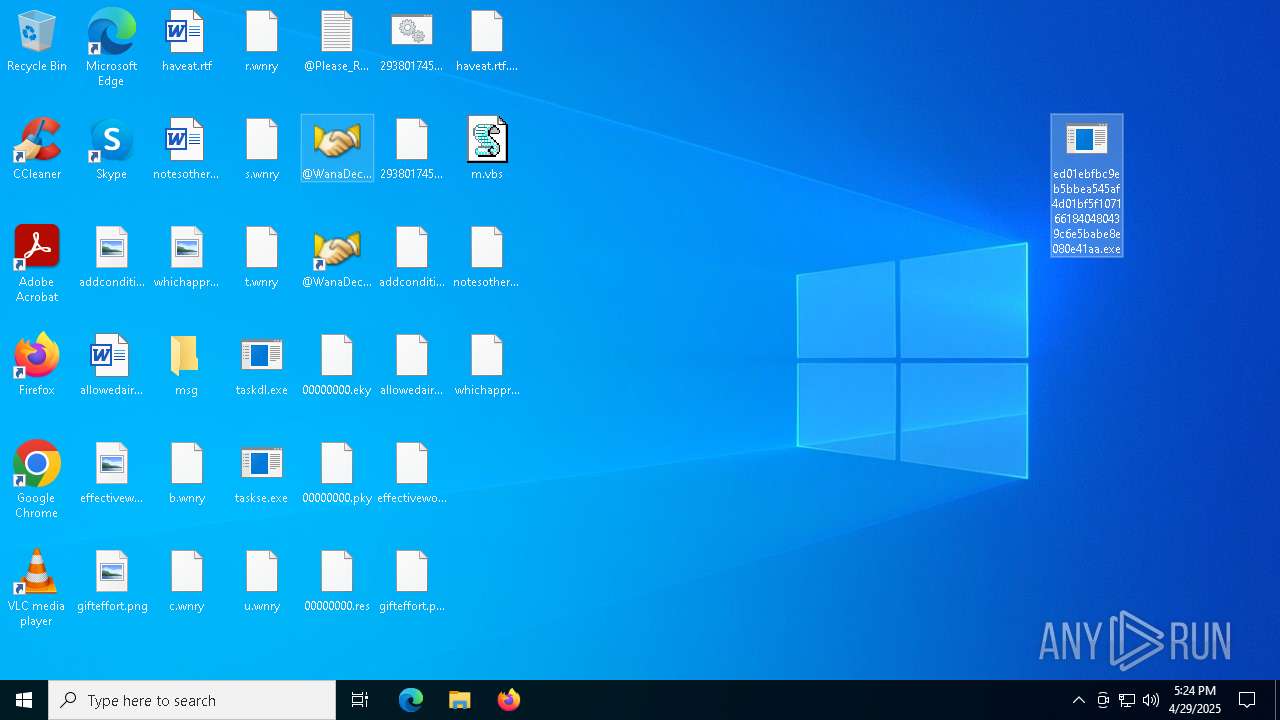Select the s.wnry file
This screenshot has width=1280, height=720.
coord(262,150)
